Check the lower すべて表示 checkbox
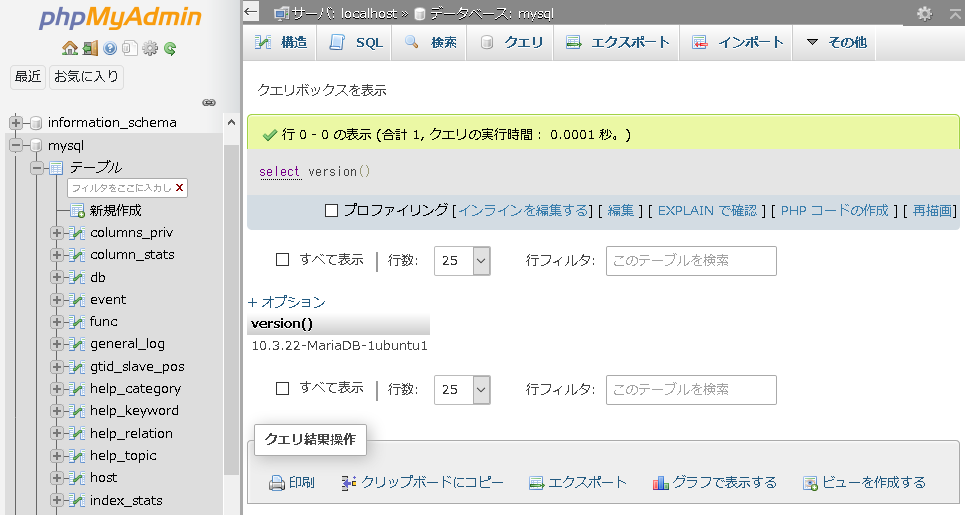The height and width of the screenshot is (515, 965). pyautogui.click(x=282, y=388)
